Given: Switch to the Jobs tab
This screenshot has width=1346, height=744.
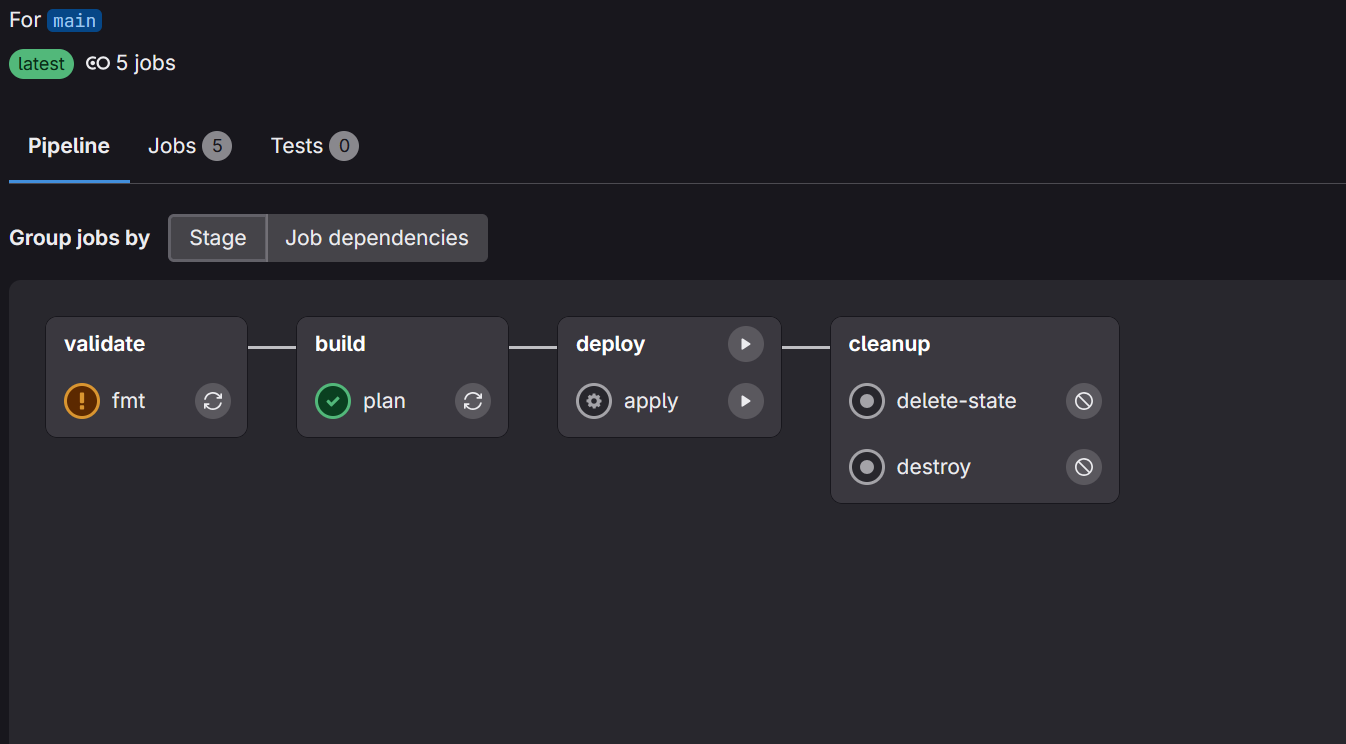Looking at the screenshot, I should 189,146.
